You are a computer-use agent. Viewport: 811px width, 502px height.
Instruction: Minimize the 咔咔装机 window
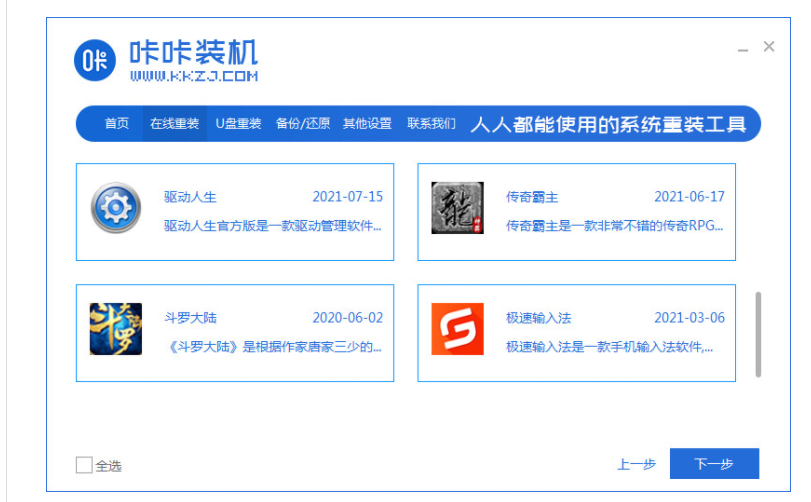point(743,49)
